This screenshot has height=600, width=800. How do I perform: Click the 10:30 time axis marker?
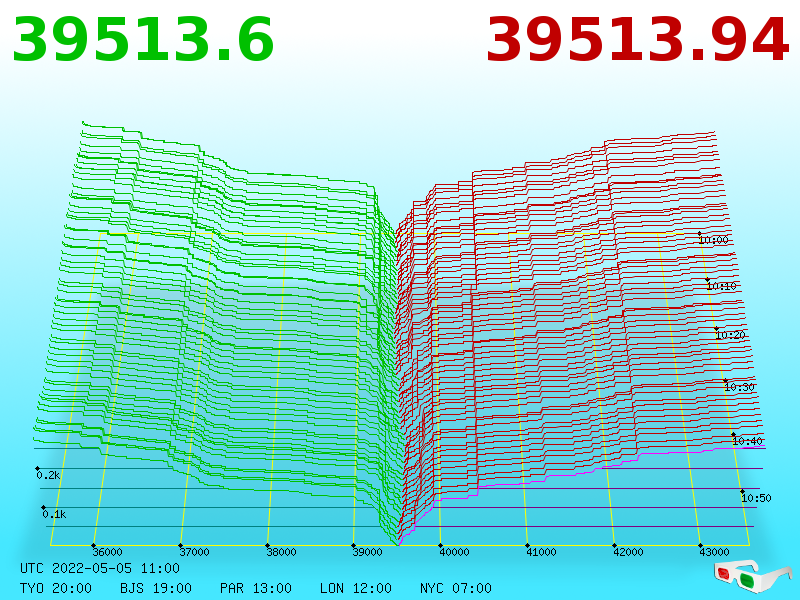739,387
